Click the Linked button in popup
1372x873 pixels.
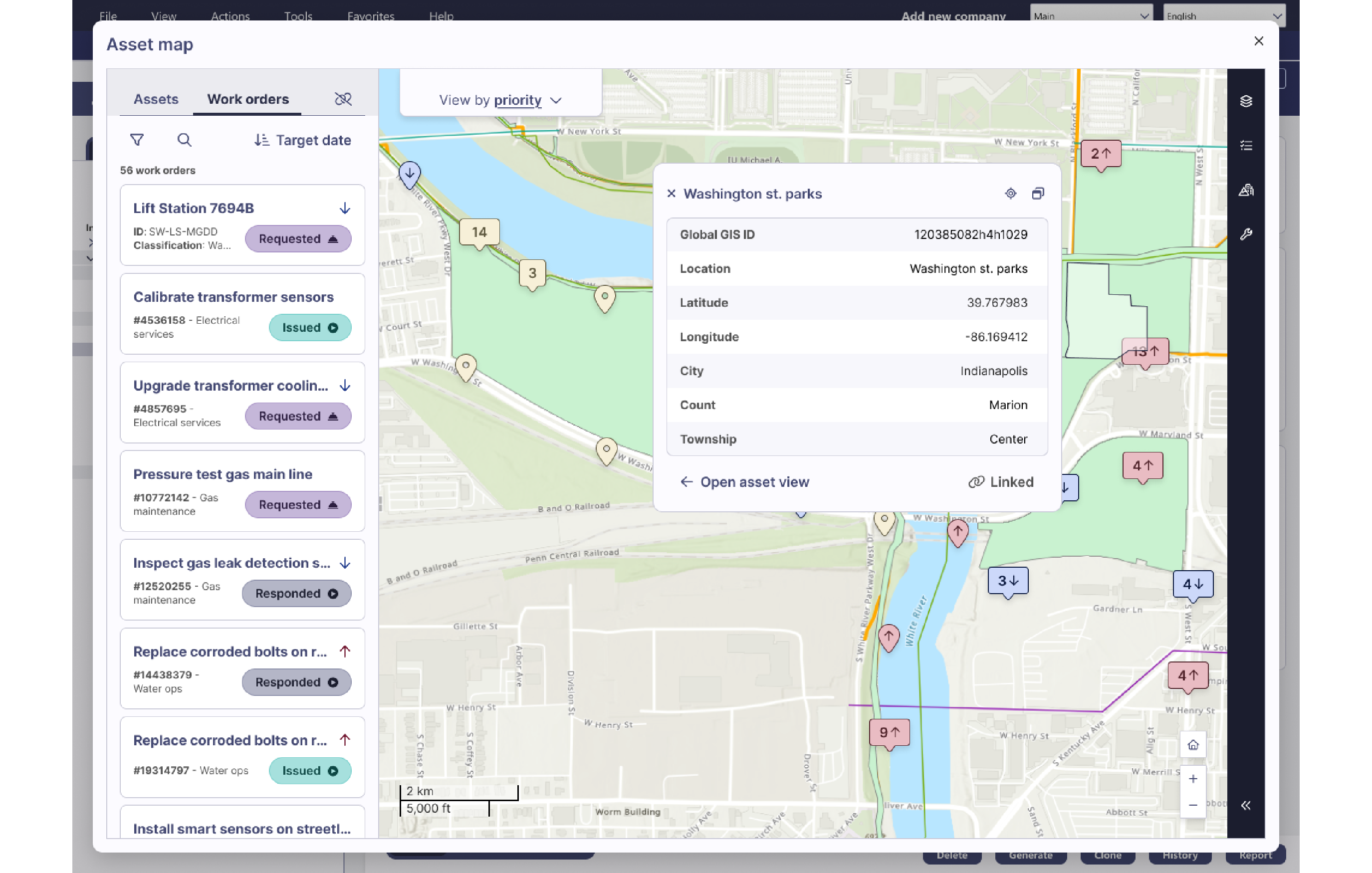tap(1000, 482)
